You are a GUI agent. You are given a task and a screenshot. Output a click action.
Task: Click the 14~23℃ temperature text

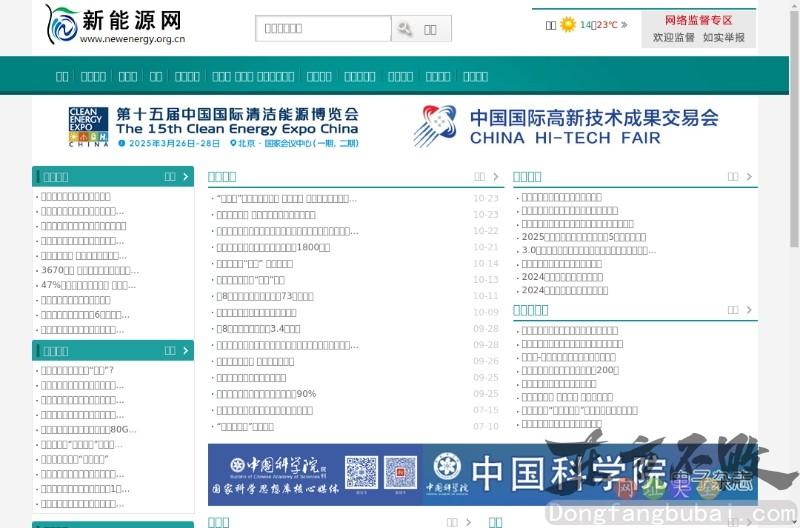pyautogui.click(x=598, y=24)
